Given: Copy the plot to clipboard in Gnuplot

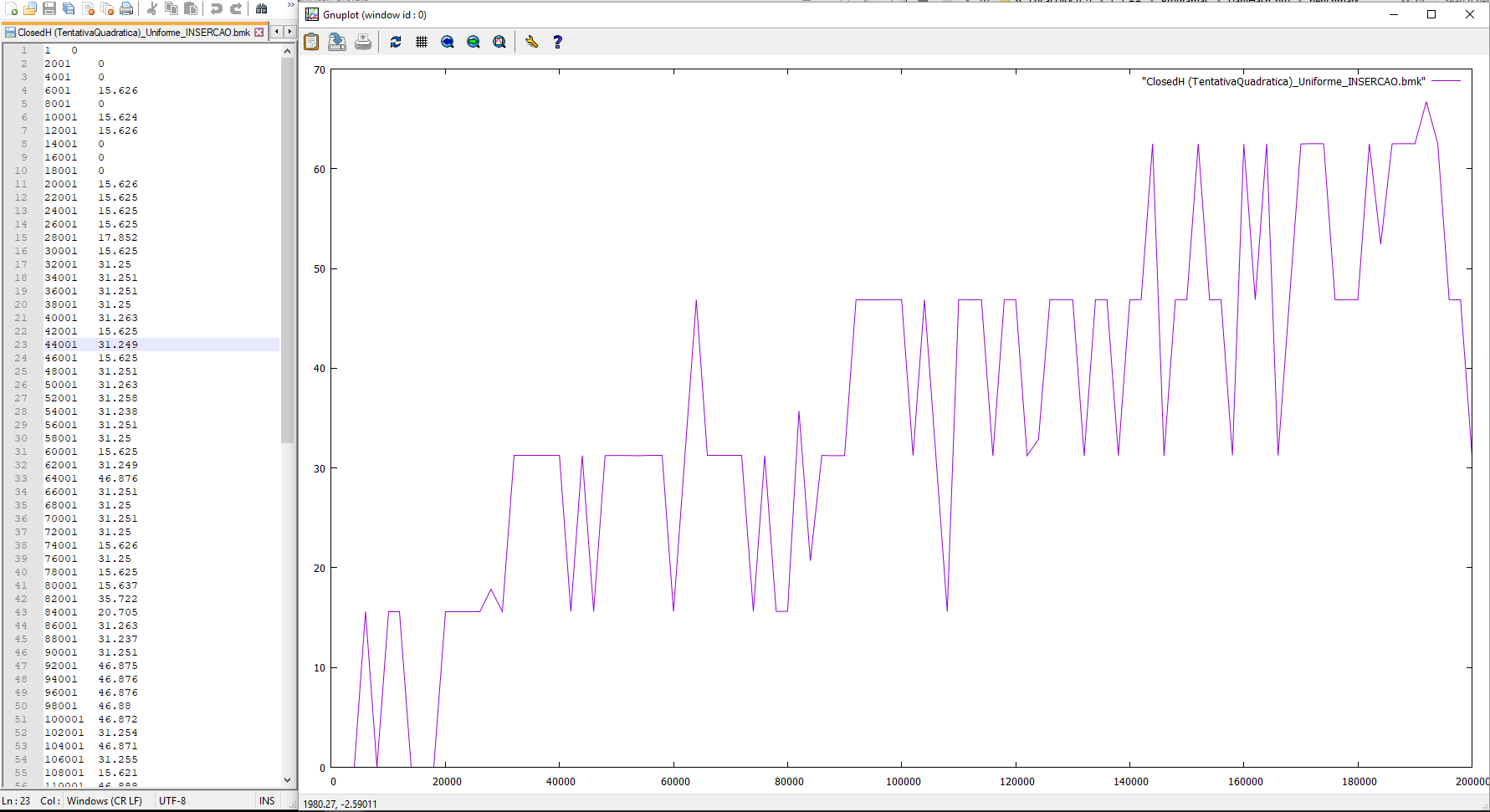Looking at the screenshot, I should 311,42.
